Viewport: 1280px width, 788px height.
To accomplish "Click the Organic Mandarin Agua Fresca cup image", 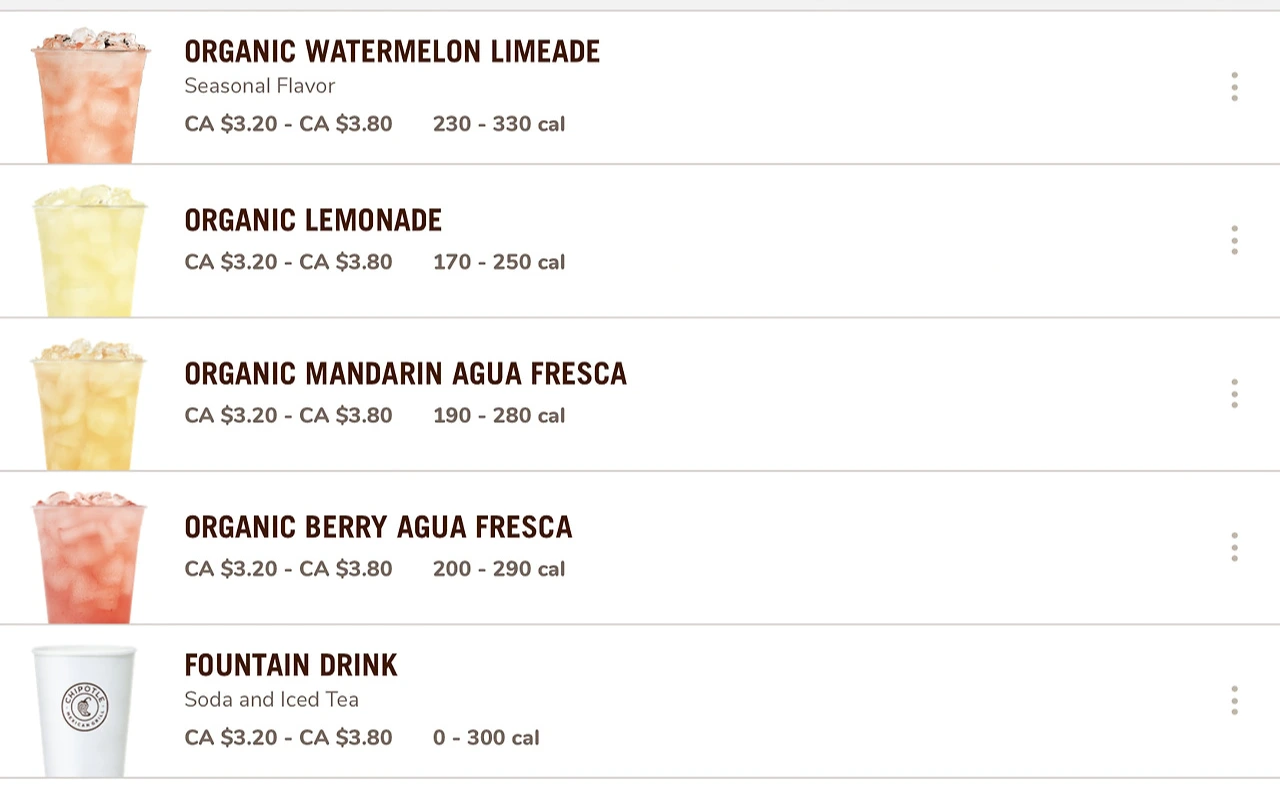I will 89,405.
